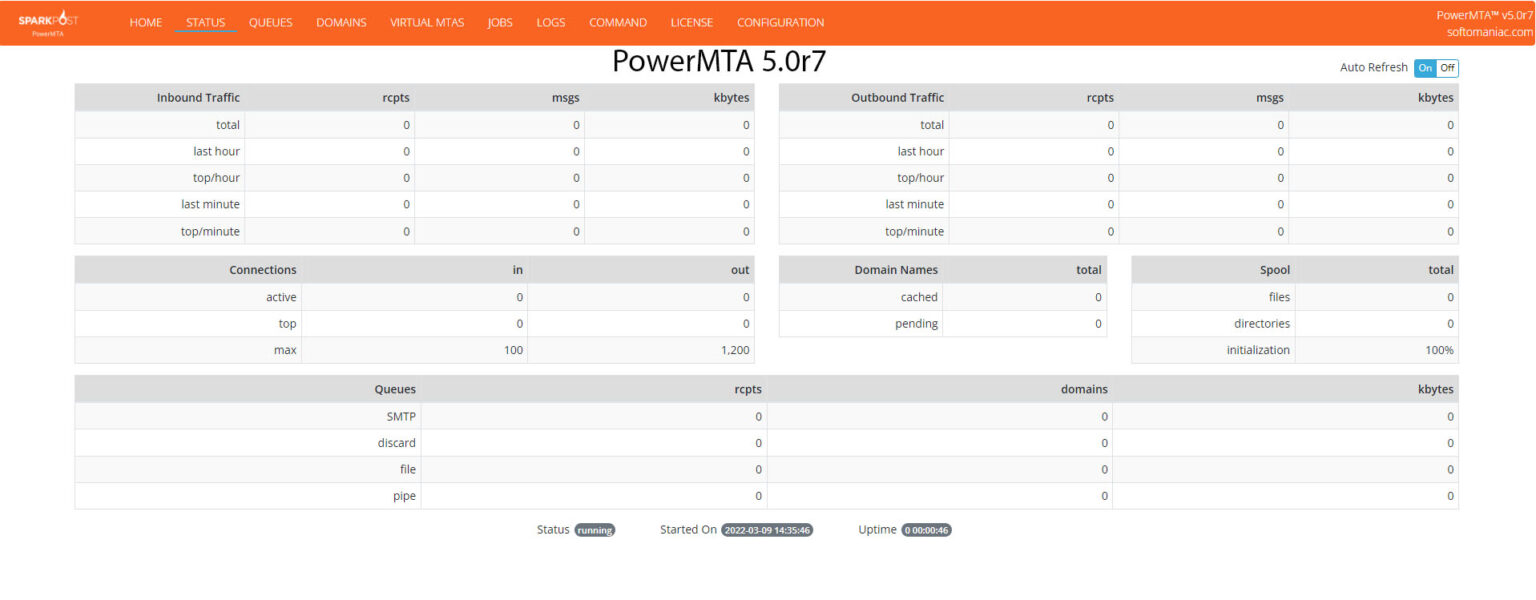Image resolution: width=1536 pixels, height=600 pixels.
Task: Click the SMTP queue row label
Action: pos(401,416)
